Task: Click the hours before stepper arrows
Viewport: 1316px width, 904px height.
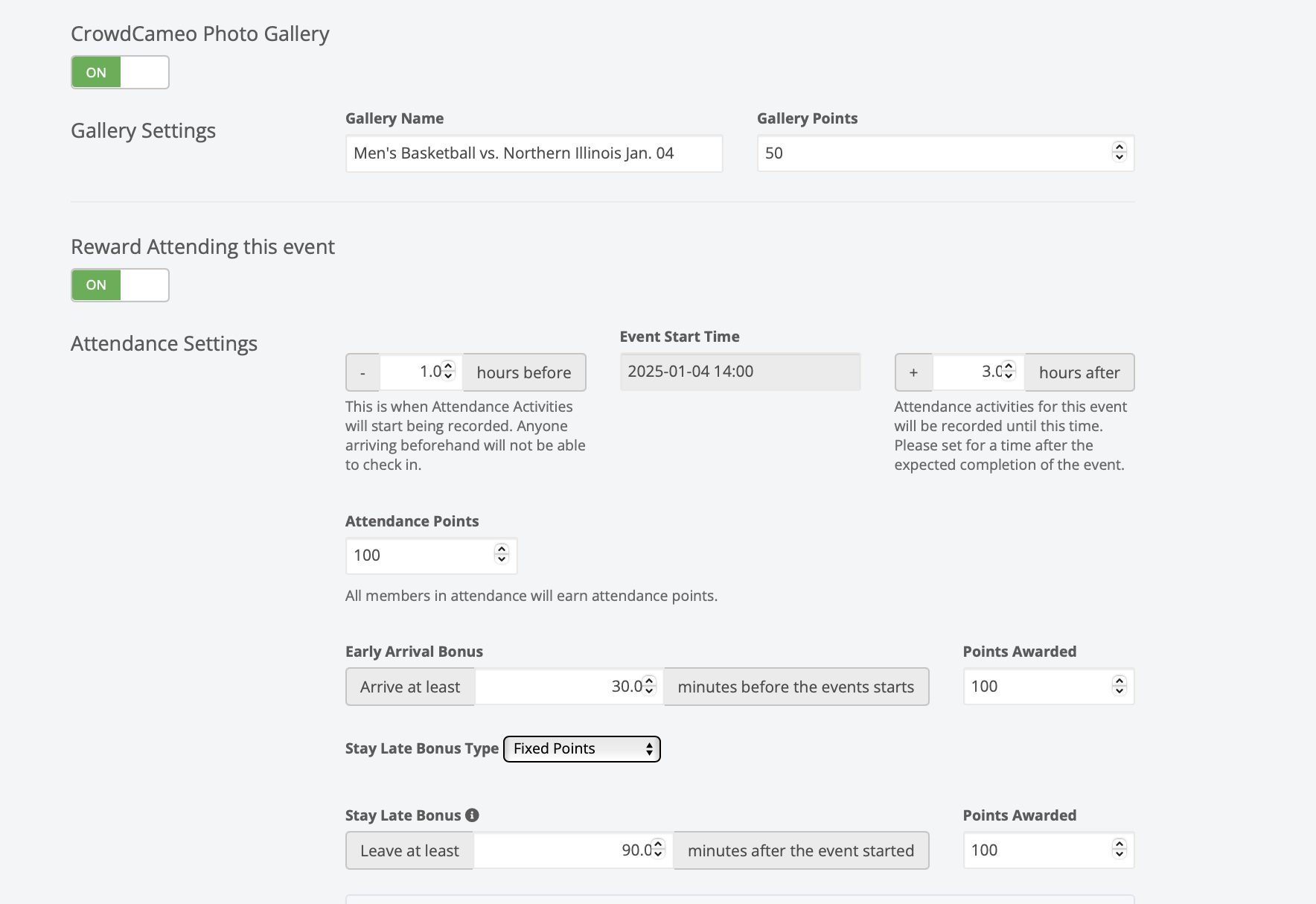Action: click(x=448, y=371)
